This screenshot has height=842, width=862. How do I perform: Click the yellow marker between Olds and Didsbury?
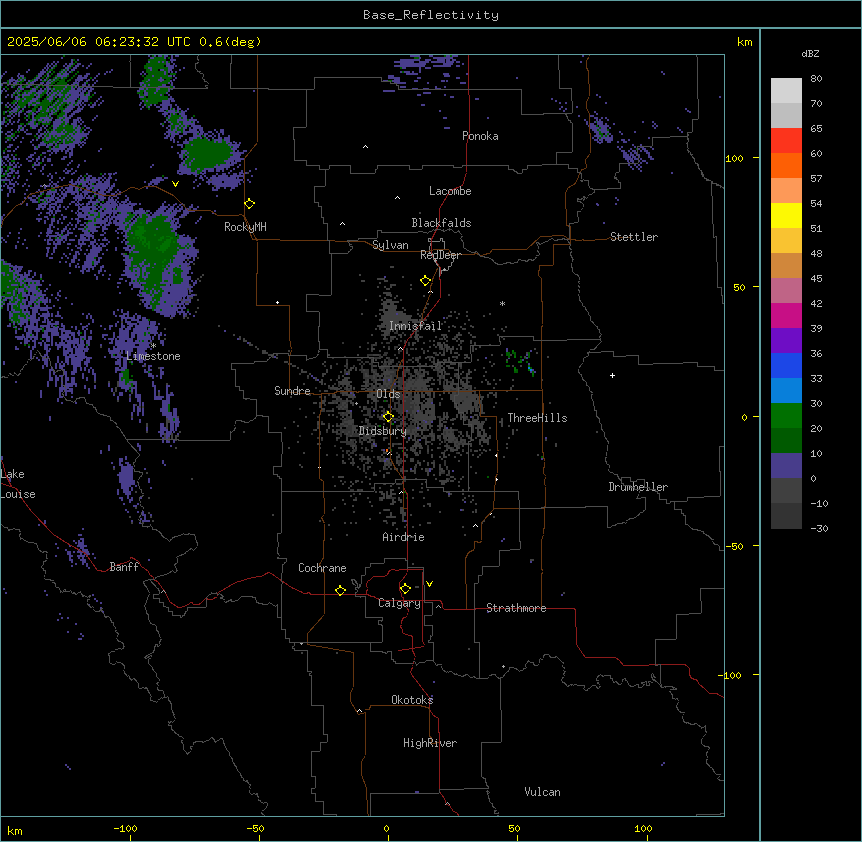click(388, 417)
